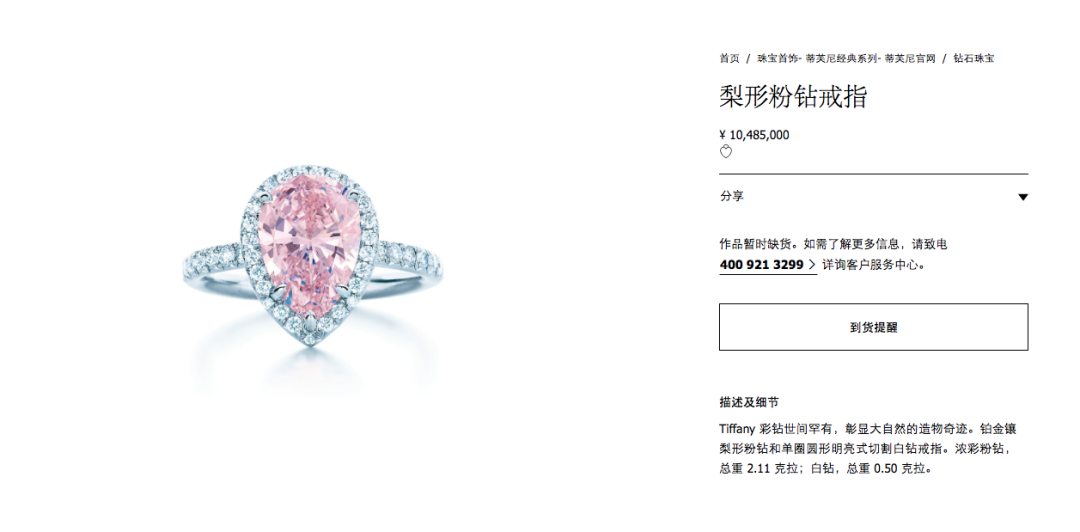
Task: Click the 到货提醒 button
Action: [873, 327]
